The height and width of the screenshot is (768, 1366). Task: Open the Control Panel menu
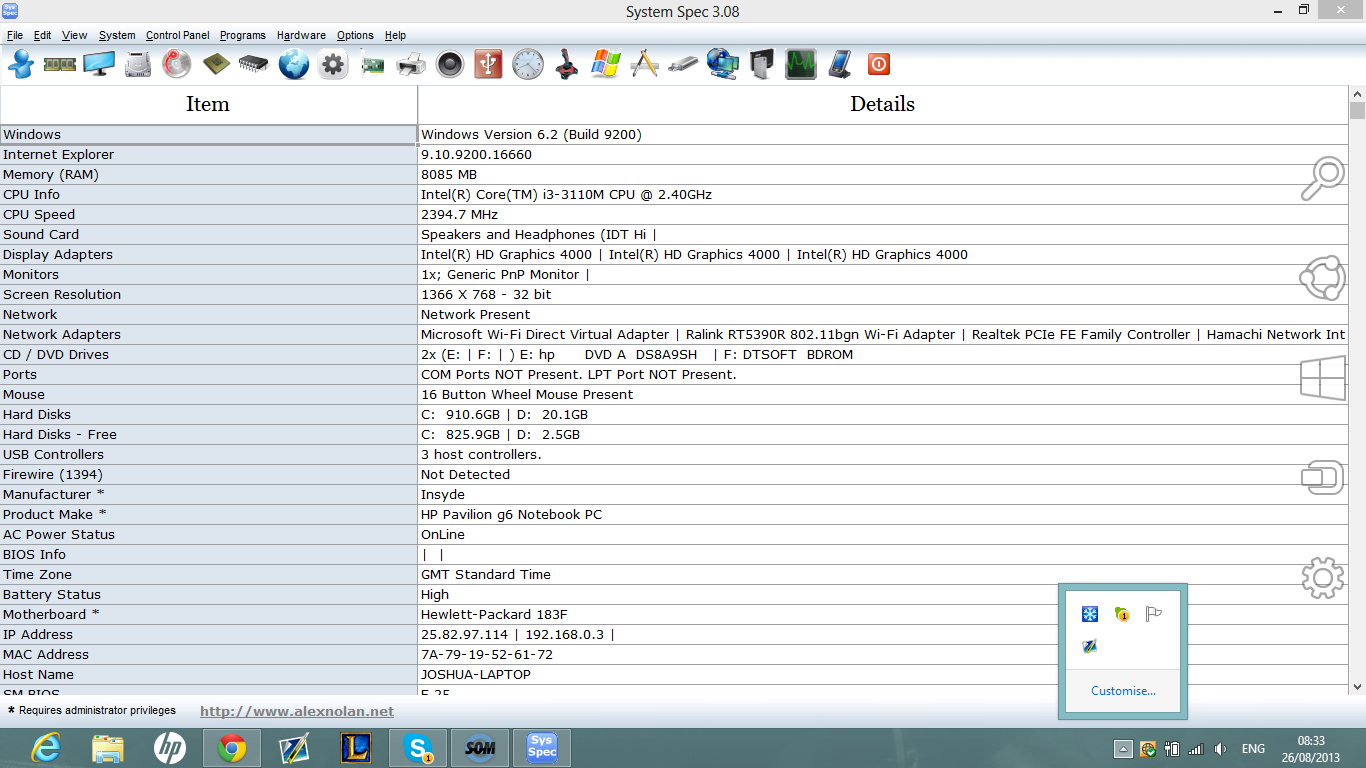coord(178,35)
